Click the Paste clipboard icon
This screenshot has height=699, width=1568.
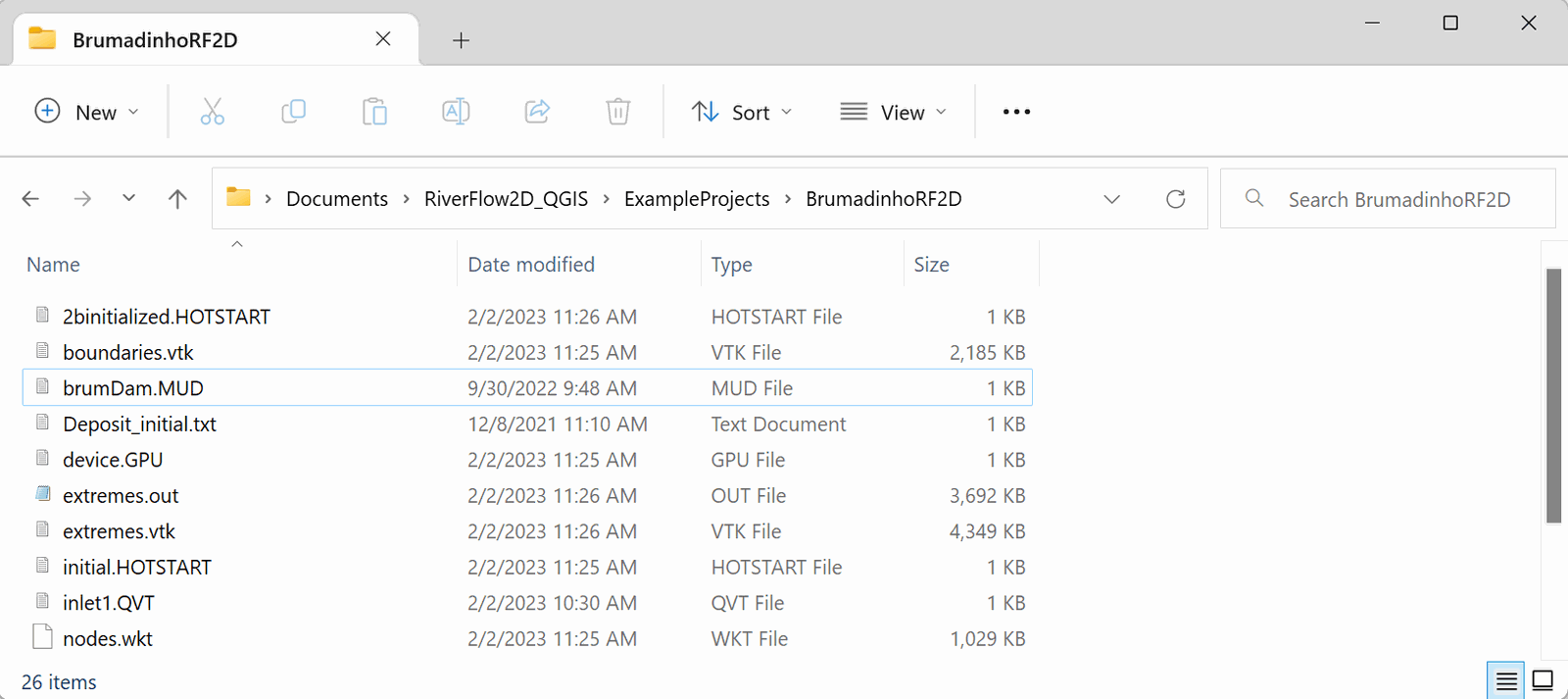coord(374,112)
